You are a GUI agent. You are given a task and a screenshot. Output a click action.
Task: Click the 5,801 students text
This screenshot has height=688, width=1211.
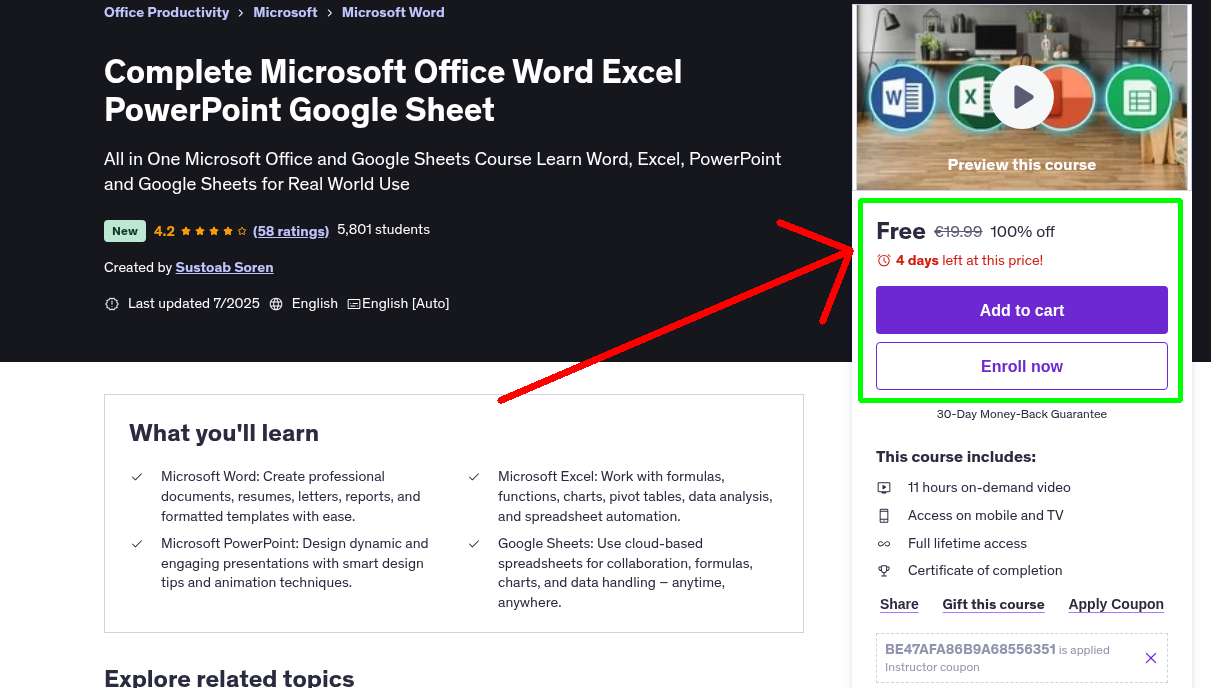tap(383, 229)
